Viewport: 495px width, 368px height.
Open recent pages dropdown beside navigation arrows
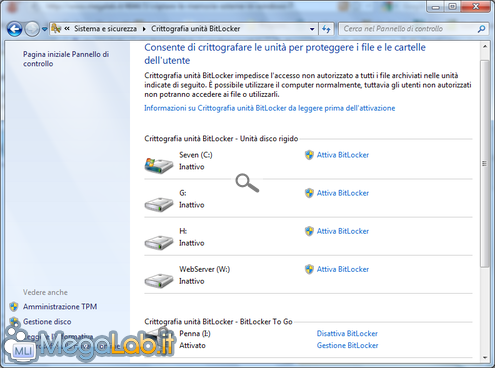(x=44, y=29)
